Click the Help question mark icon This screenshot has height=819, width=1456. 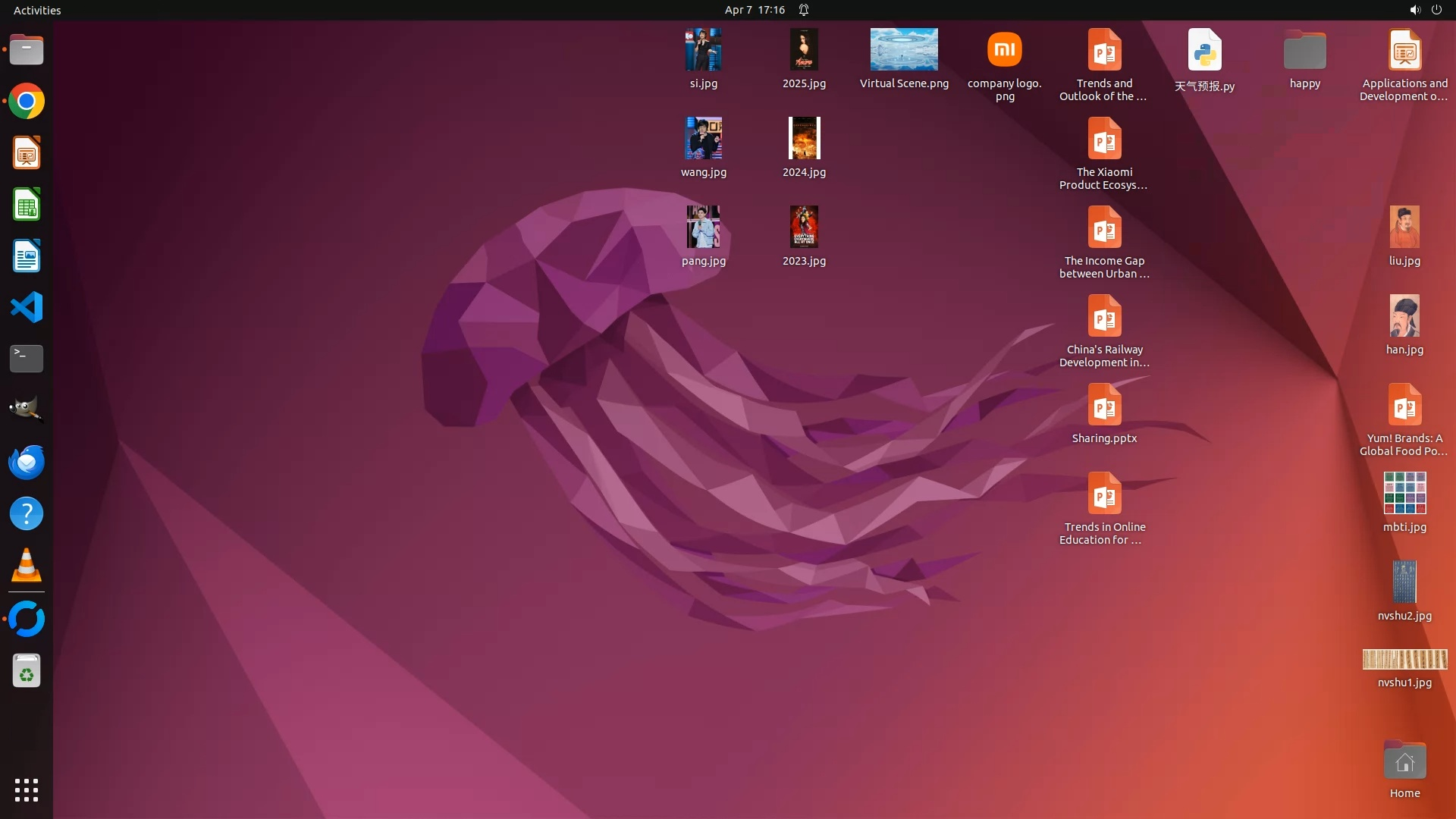27,514
